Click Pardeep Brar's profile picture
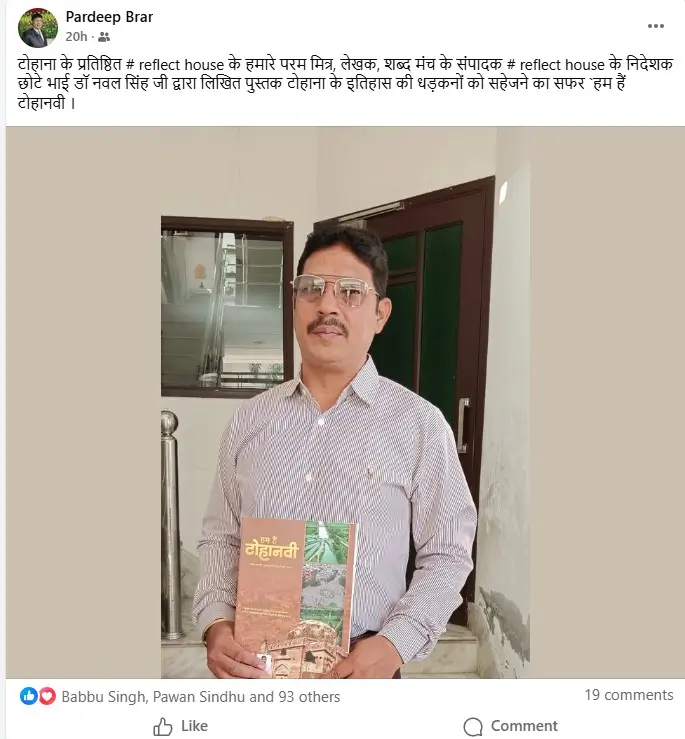This screenshot has width=685, height=739. pos(38,27)
